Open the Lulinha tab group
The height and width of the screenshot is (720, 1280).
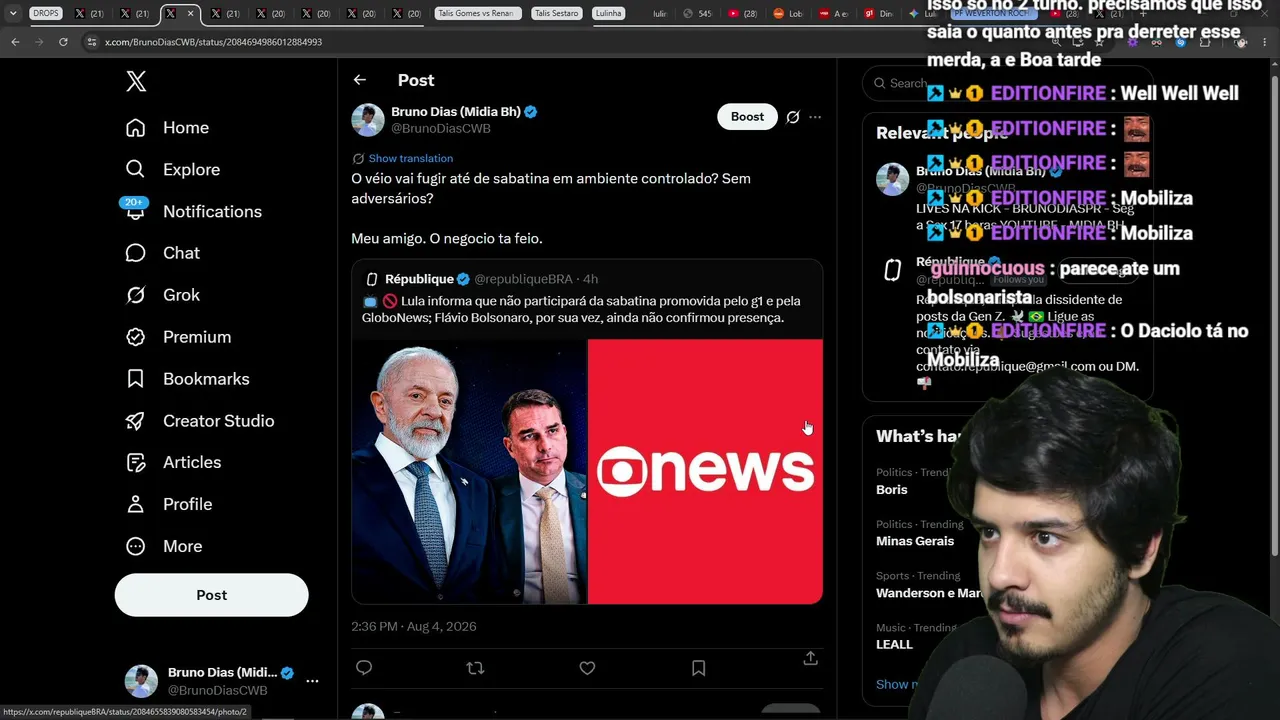click(608, 14)
